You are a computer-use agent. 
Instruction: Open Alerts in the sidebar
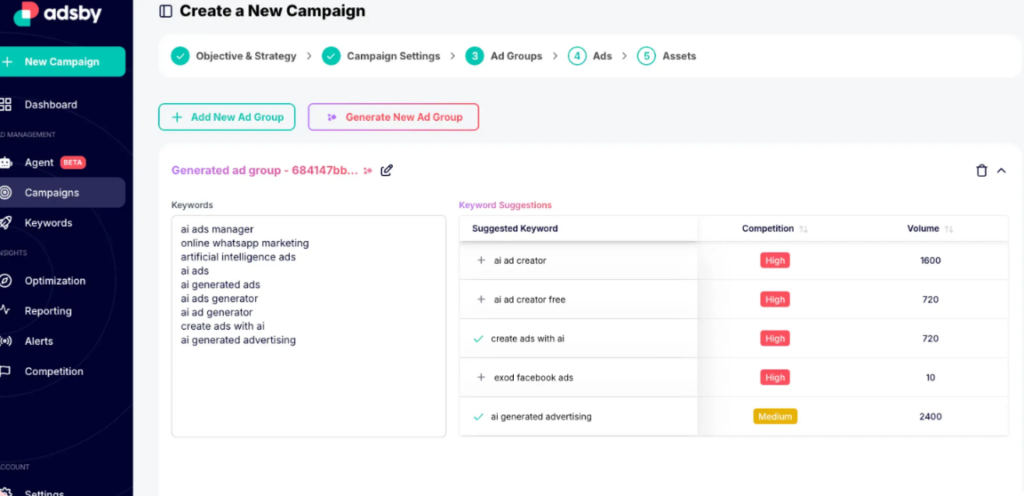click(x=39, y=341)
